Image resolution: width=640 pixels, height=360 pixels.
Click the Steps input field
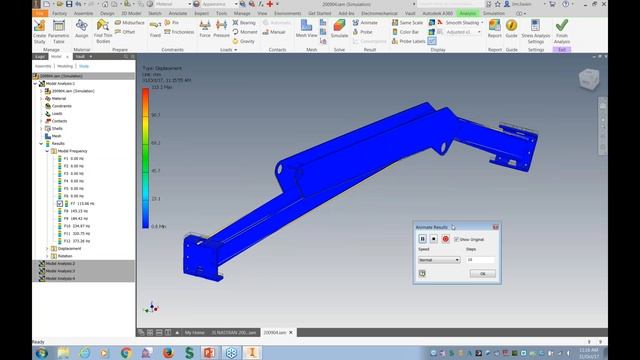click(x=481, y=260)
